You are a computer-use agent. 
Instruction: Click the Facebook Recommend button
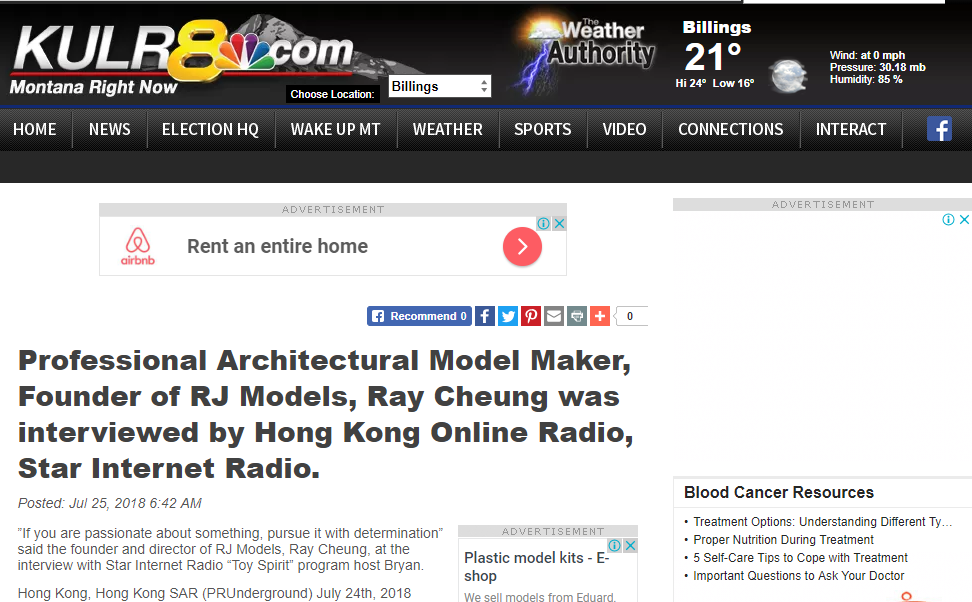point(419,316)
